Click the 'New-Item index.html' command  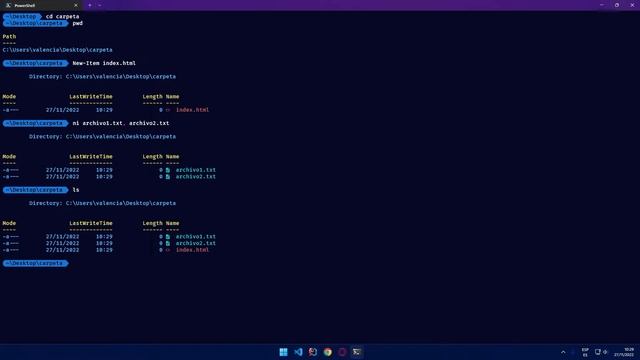(x=104, y=63)
